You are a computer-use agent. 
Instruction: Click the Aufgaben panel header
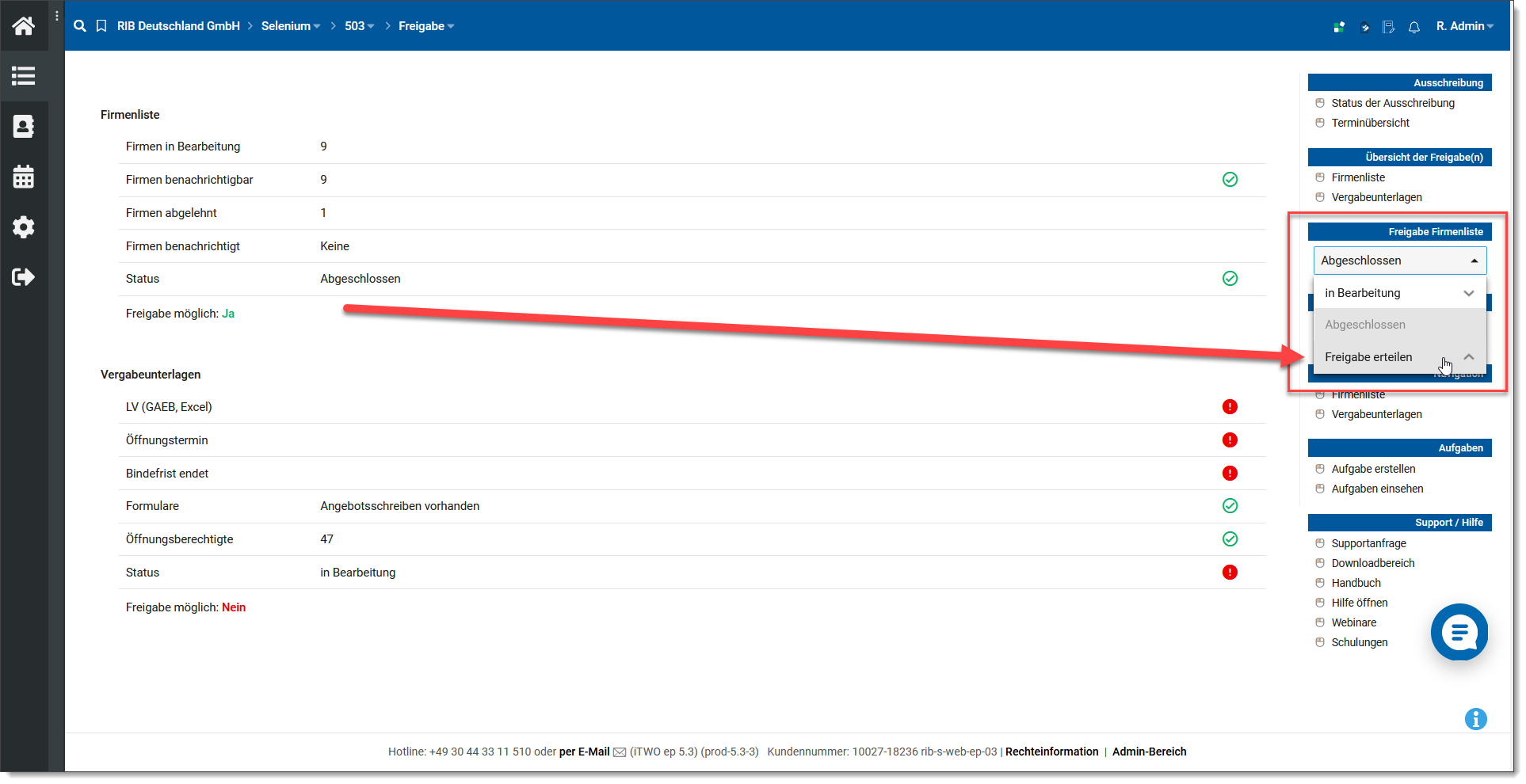pyautogui.click(x=1400, y=447)
